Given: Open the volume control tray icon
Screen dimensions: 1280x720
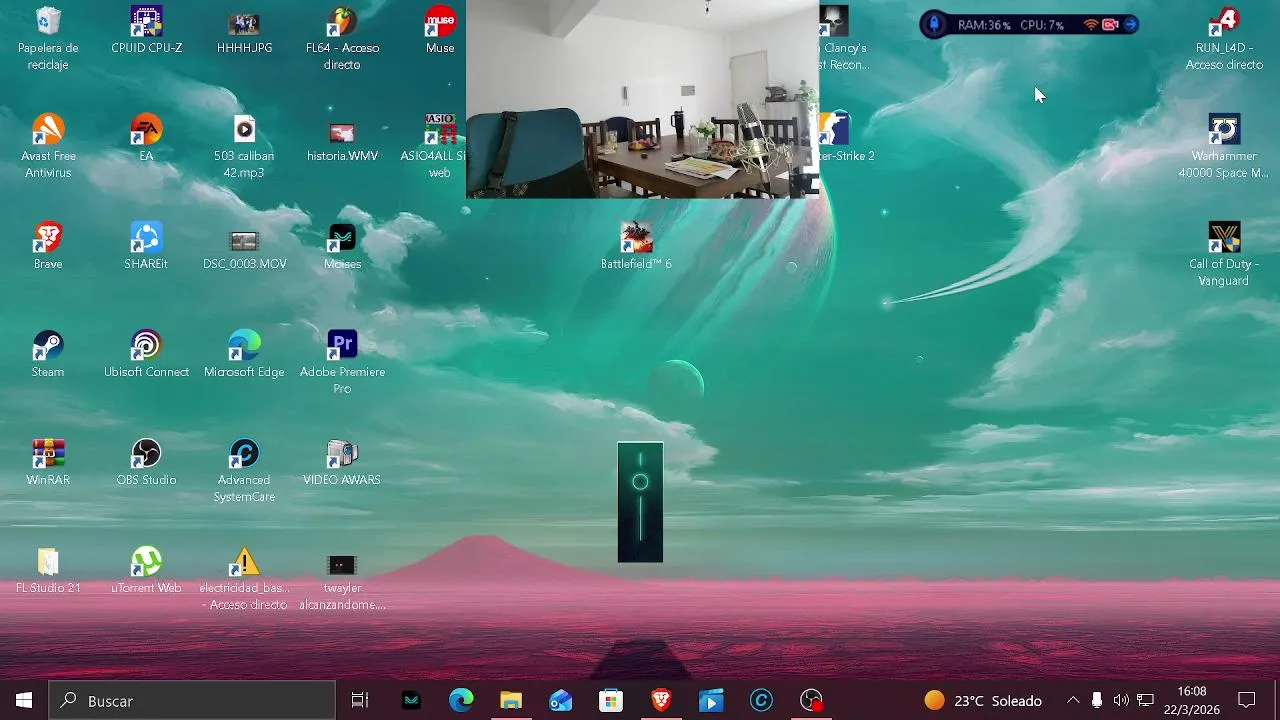Looking at the screenshot, I should 1121,700.
